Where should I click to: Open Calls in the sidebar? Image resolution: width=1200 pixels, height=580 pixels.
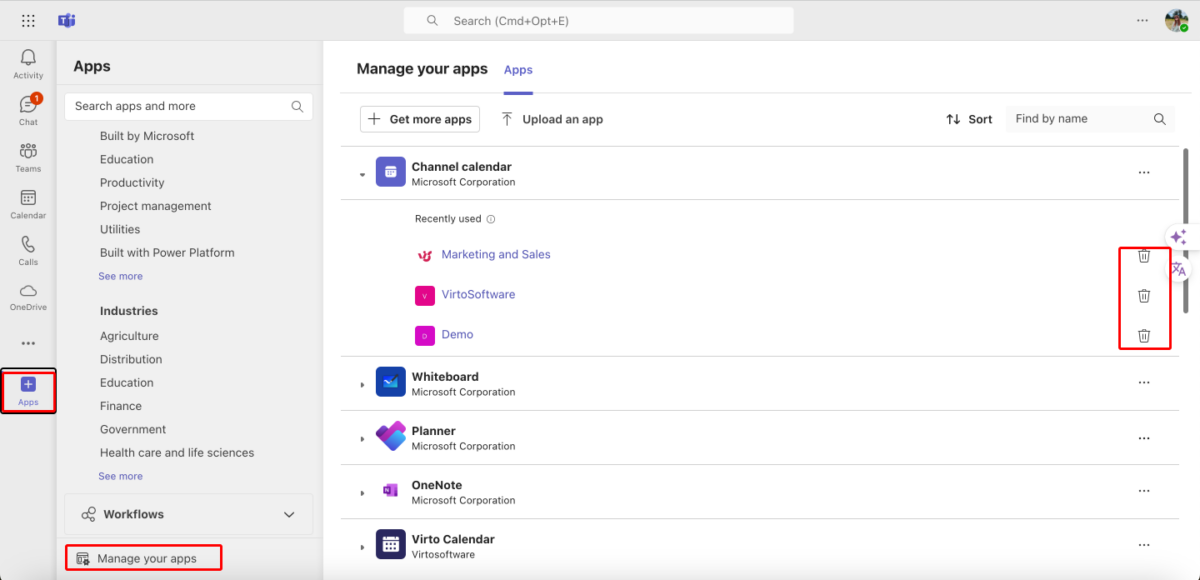[x=28, y=250]
